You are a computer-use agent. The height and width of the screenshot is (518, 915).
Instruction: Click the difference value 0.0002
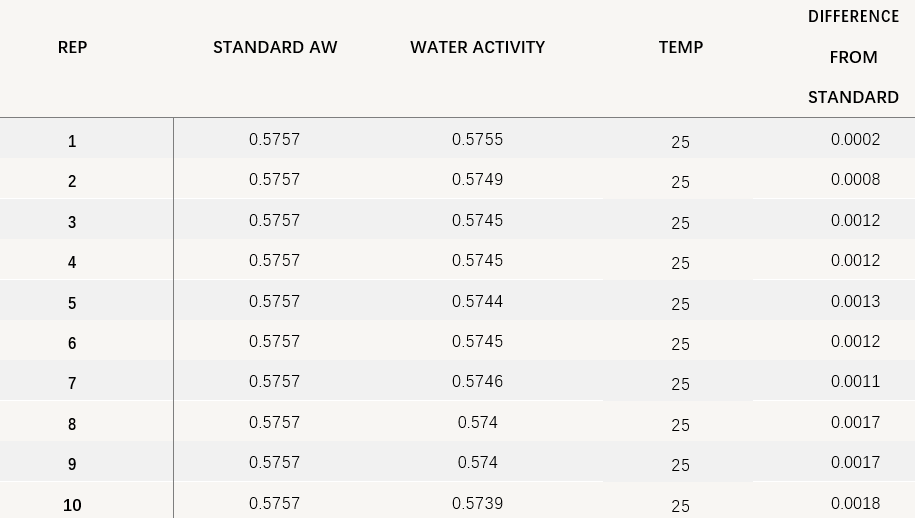[855, 139]
